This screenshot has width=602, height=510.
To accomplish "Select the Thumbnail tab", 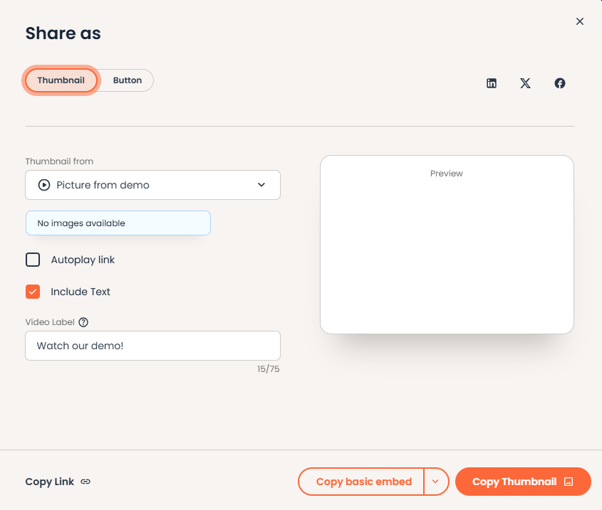I will (x=61, y=80).
